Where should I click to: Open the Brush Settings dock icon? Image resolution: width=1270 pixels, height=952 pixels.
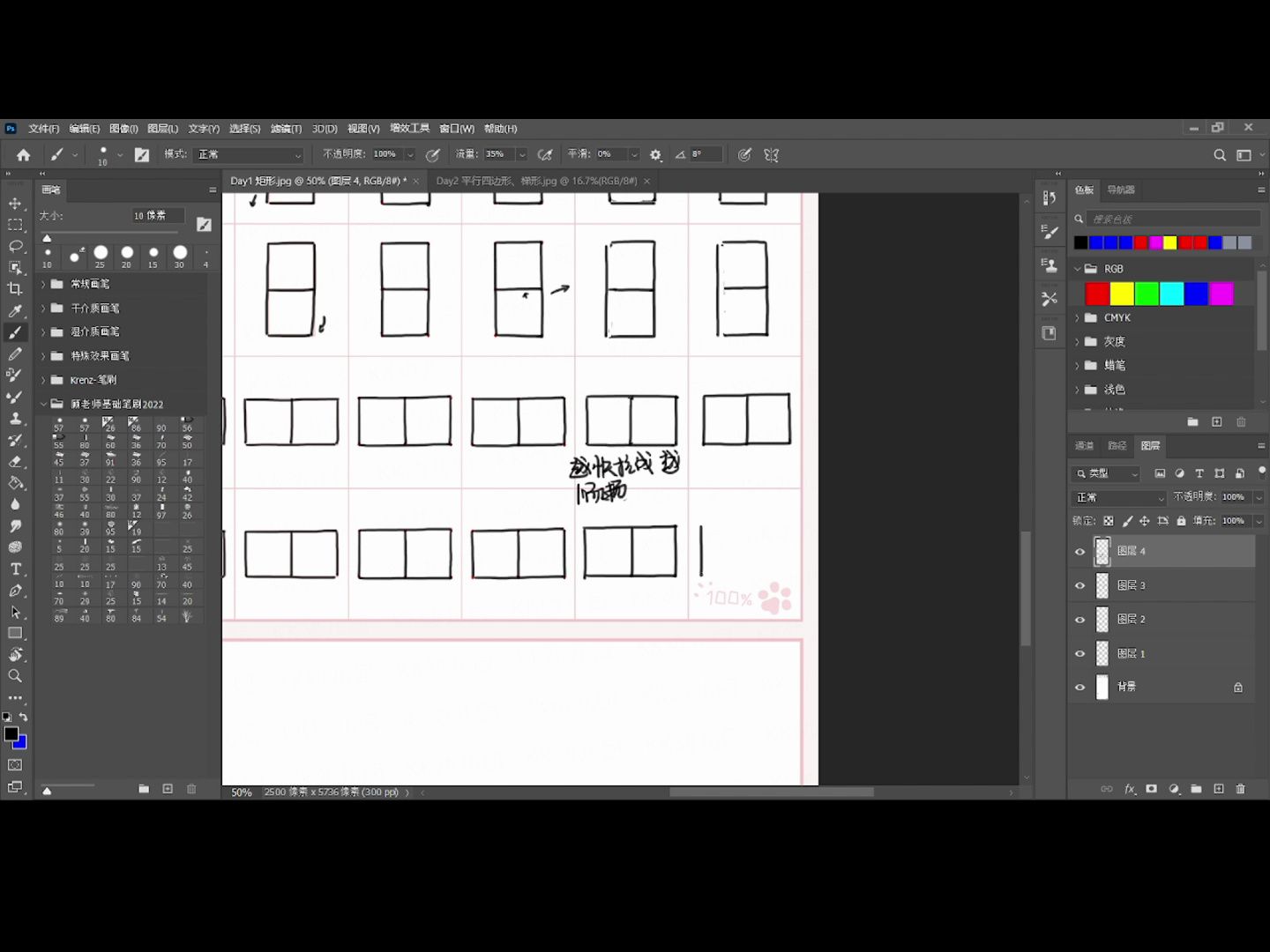[x=1049, y=231]
